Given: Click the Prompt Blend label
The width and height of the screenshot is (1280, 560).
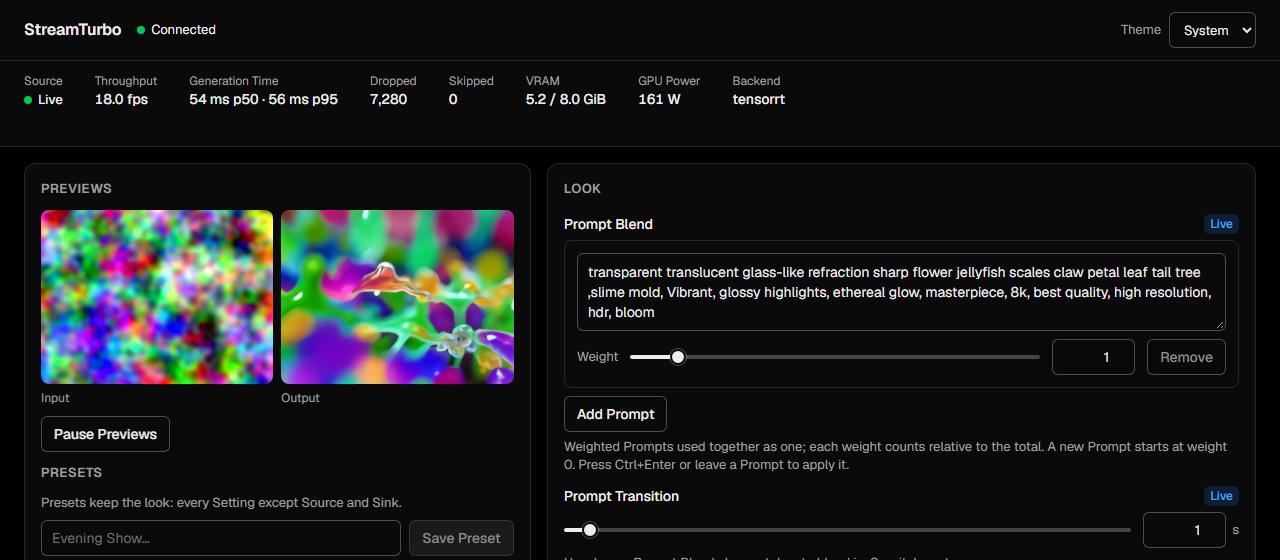Looking at the screenshot, I should tap(608, 224).
